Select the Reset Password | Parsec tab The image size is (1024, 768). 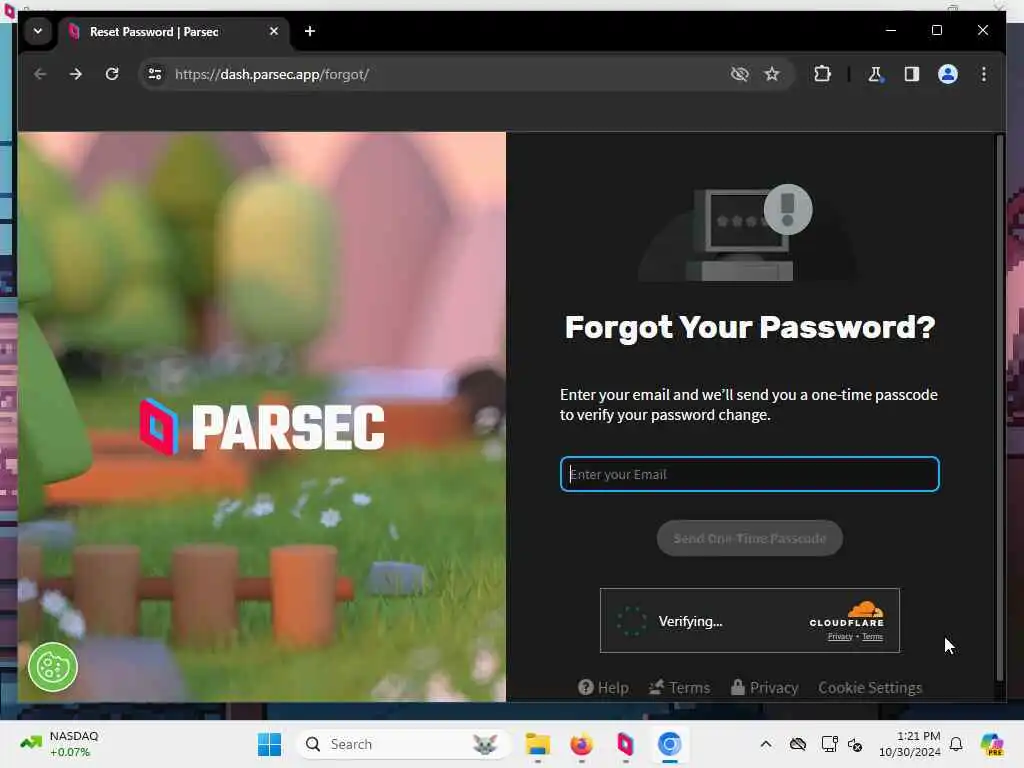click(174, 32)
